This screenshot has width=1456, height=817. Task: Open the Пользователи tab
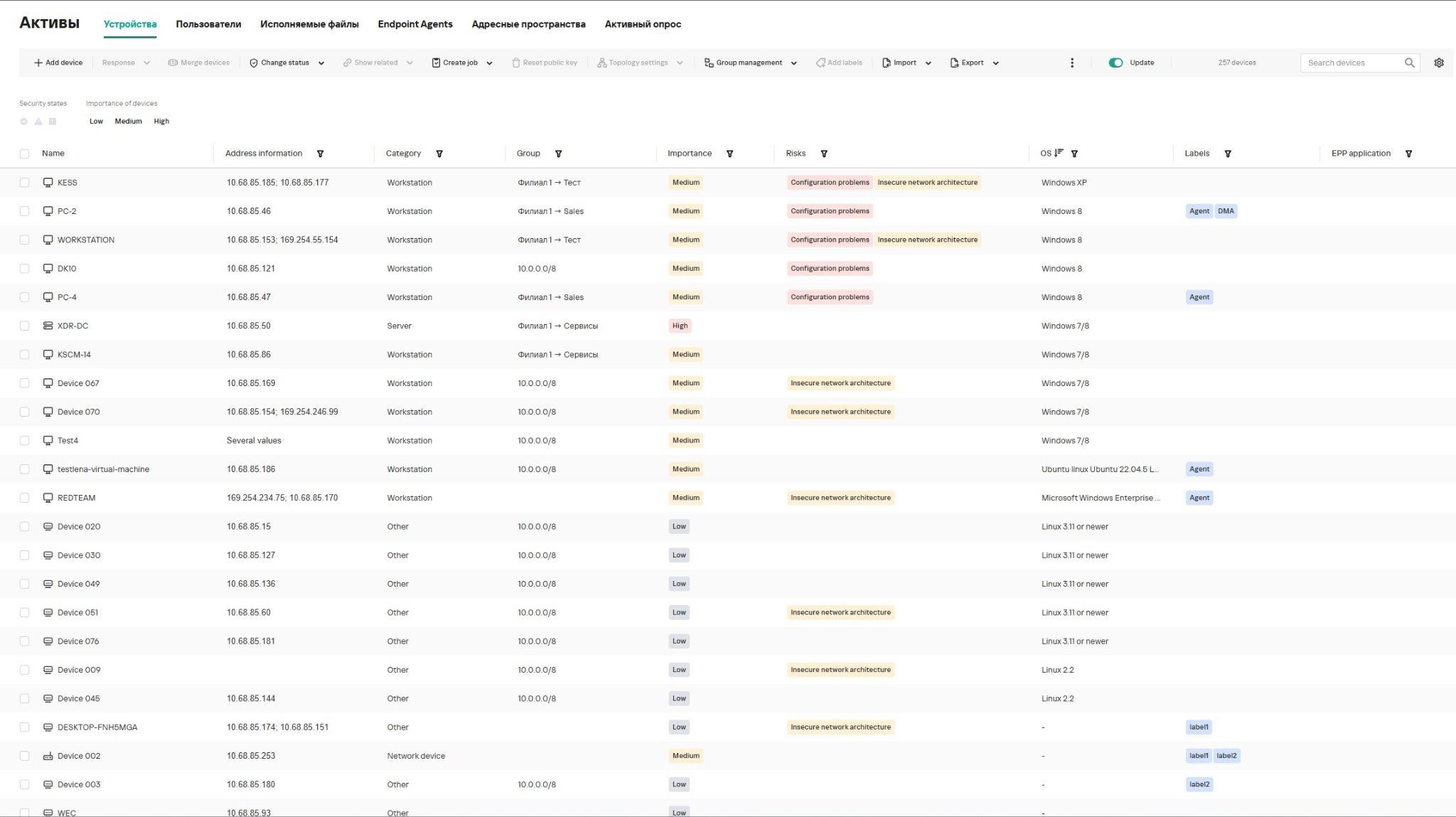click(208, 24)
